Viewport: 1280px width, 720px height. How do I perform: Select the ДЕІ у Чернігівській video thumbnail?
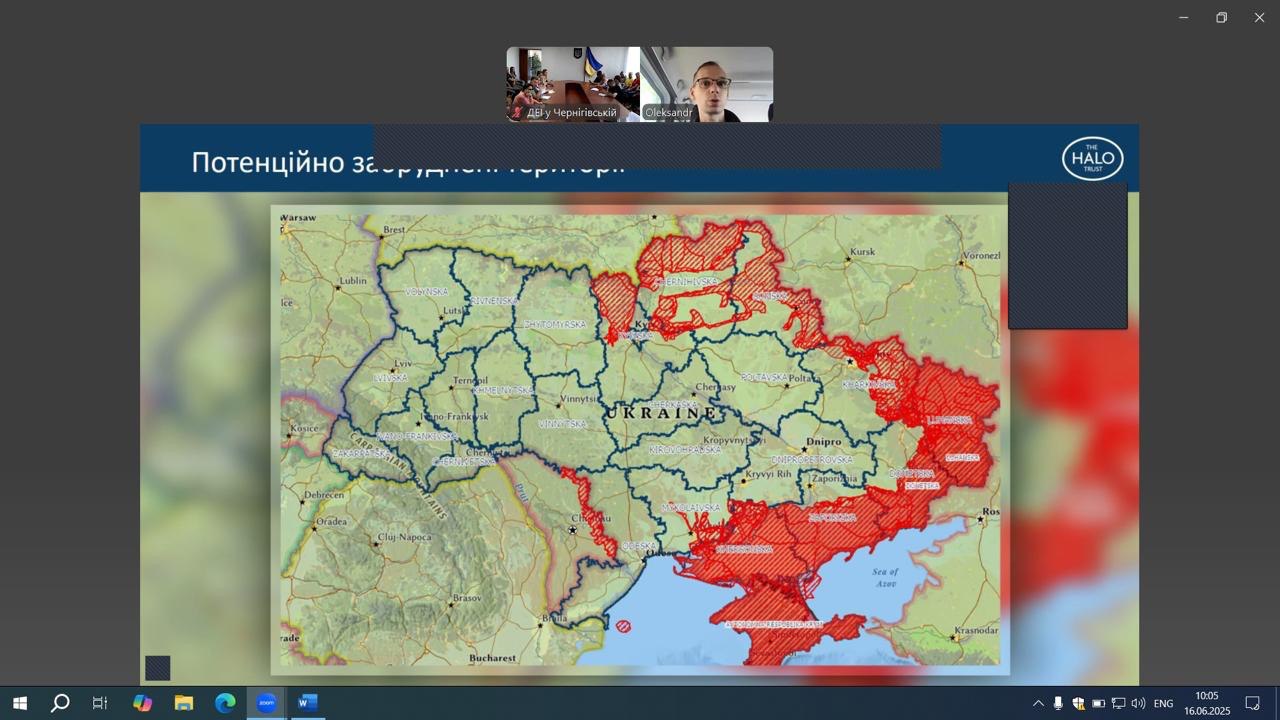point(573,84)
